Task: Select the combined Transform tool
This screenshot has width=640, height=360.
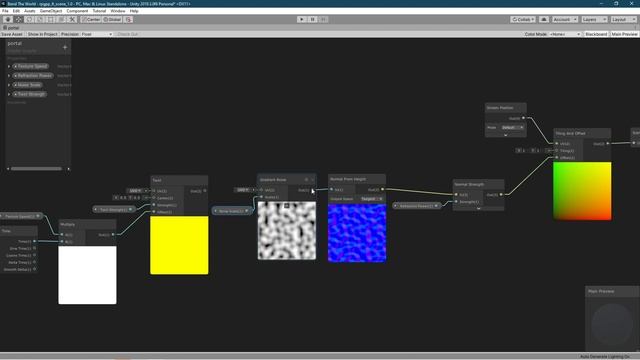Action: coord(61,20)
